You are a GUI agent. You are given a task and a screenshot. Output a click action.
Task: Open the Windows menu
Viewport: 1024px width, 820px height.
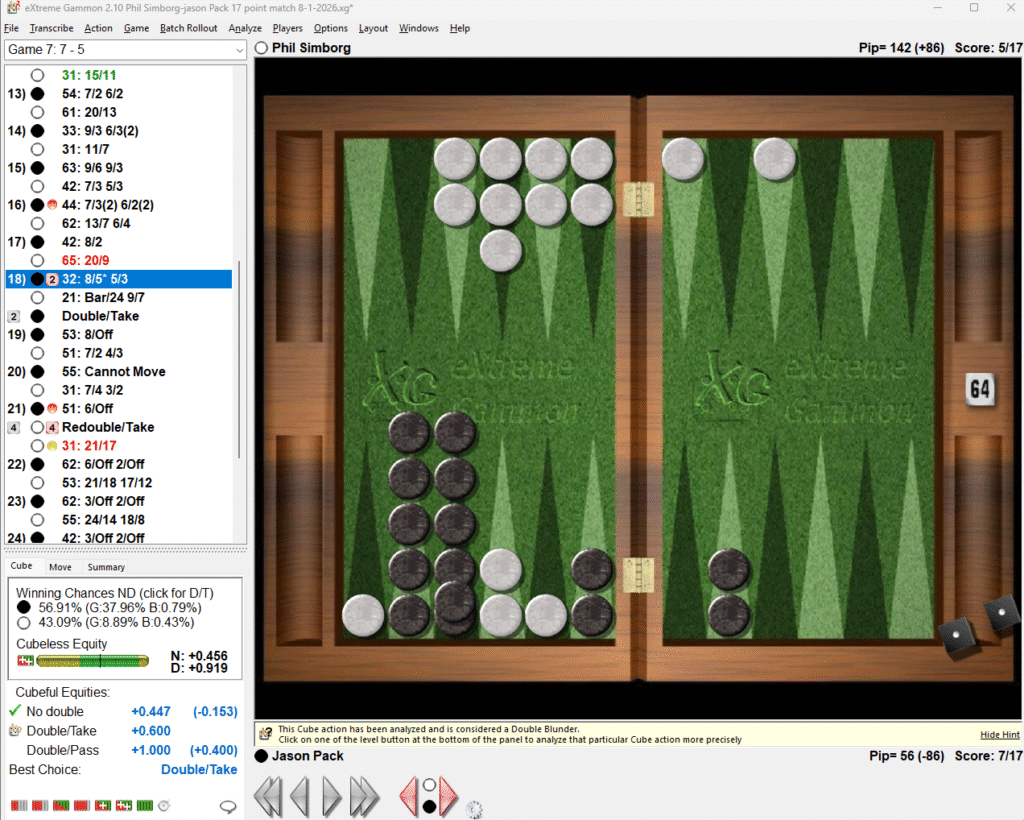click(419, 28)
